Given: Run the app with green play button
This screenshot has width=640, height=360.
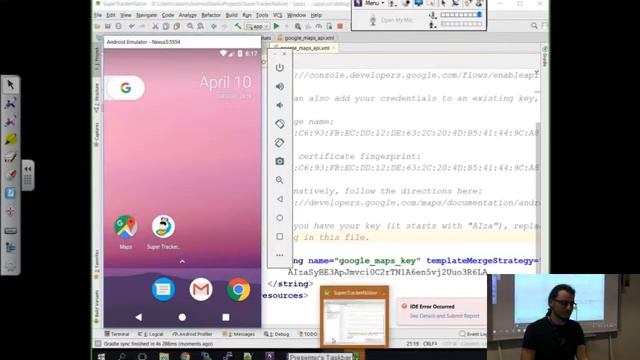Looking at the screenshot, I should point(276,26).
